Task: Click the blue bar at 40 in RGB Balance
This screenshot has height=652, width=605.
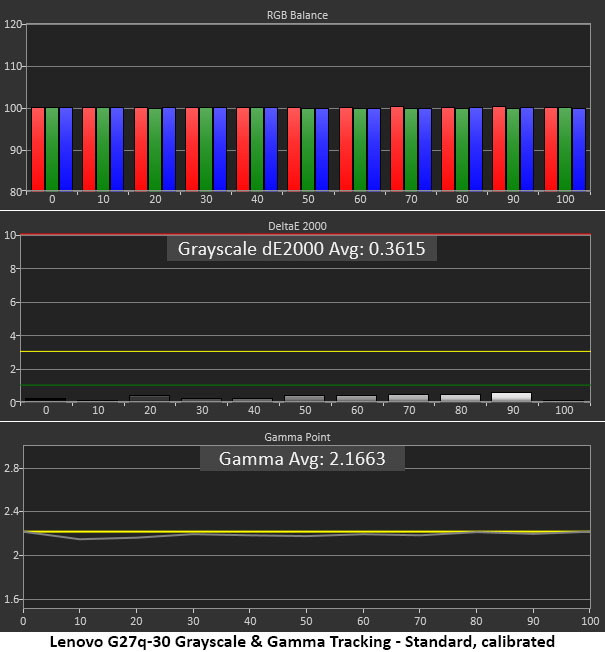Action: point(271,149)
